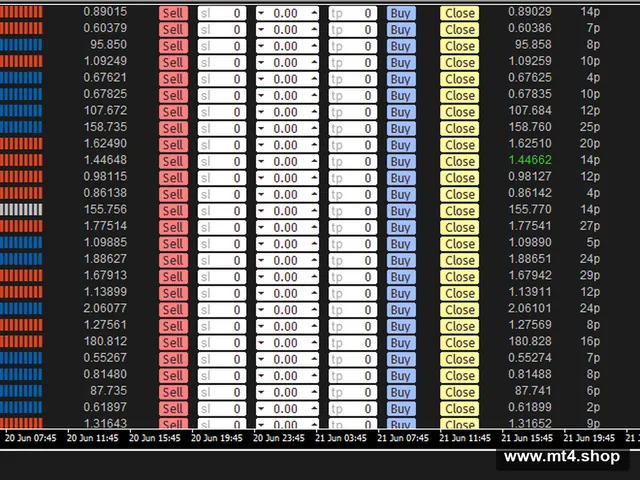Click white strength bars beside 155.756
The image size is (640, 480).
tap(21, 209)
